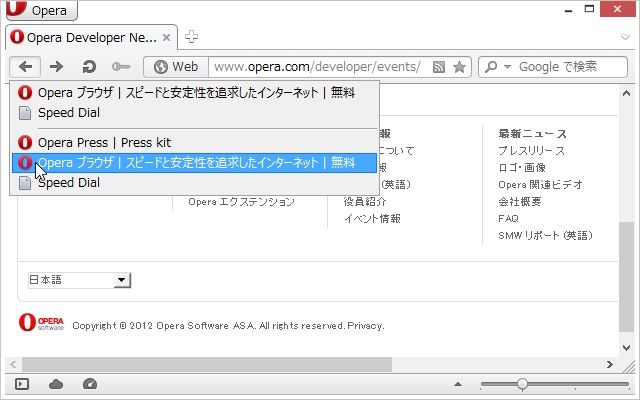Select Opera Press | Press kit entry
The image size is (640, 400).
[x=194, y=142]
